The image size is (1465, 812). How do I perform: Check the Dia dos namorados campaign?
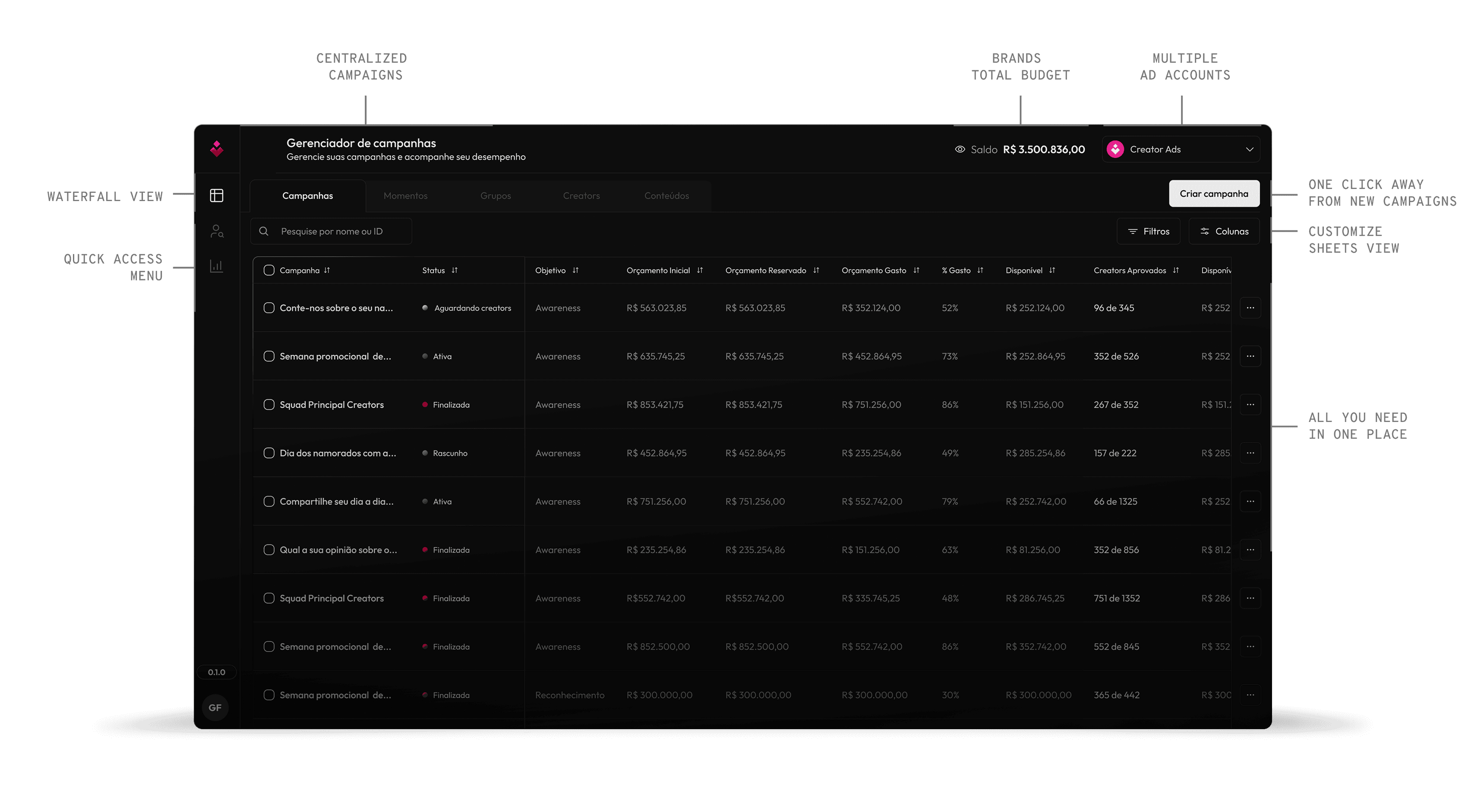click(269, 453)
